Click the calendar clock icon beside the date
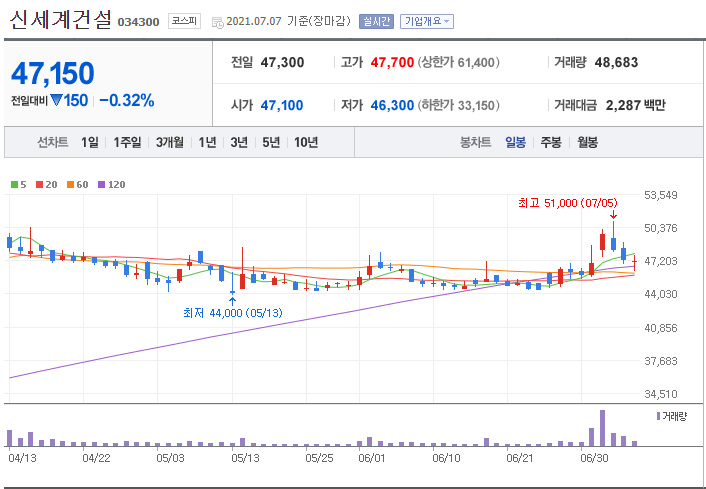706x489 pixels. [217, 23]
